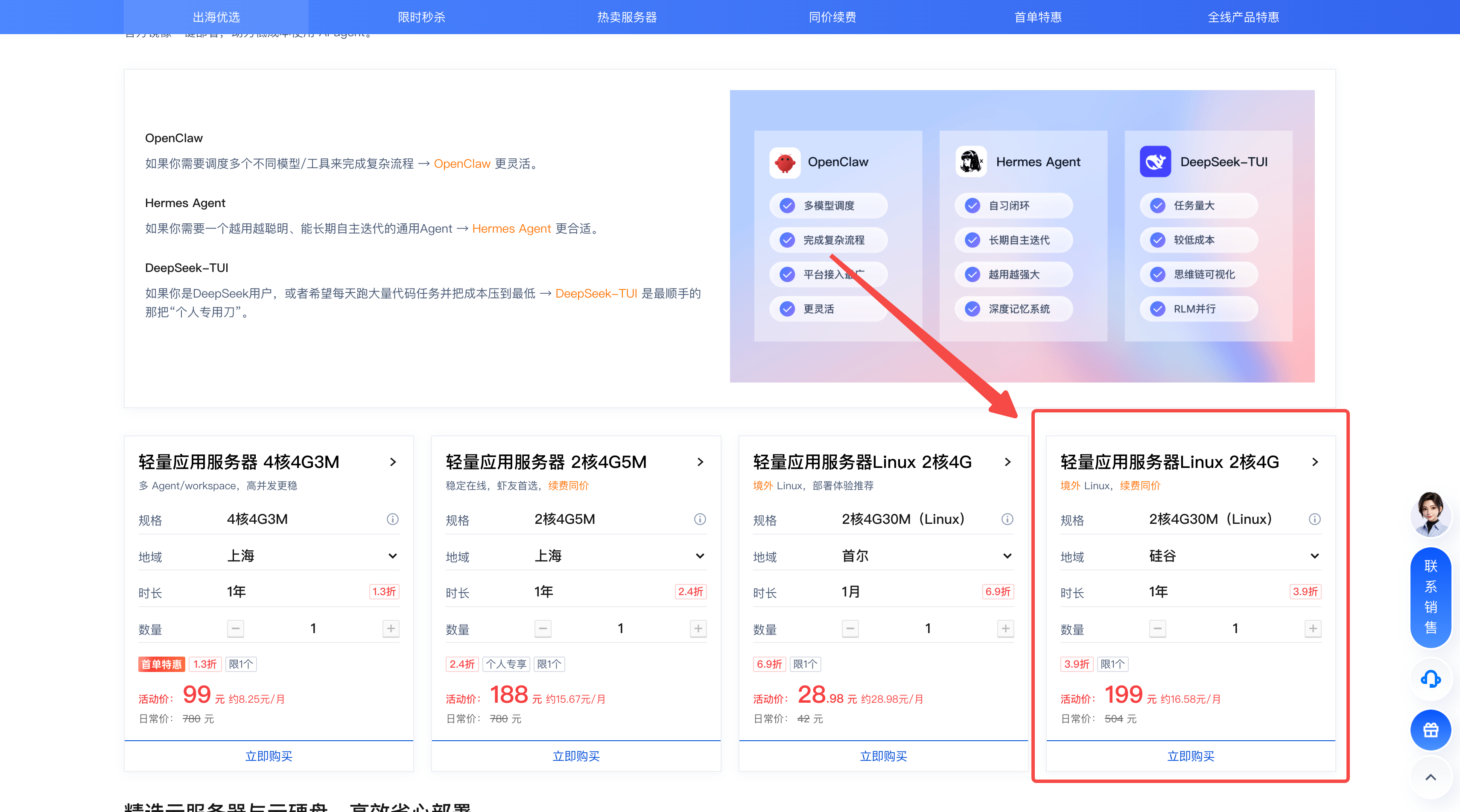Viewport: 1460px width, 812px height.
Task: Click the 长期自主迭代 checkmark item
Action: coord(1013,240)
